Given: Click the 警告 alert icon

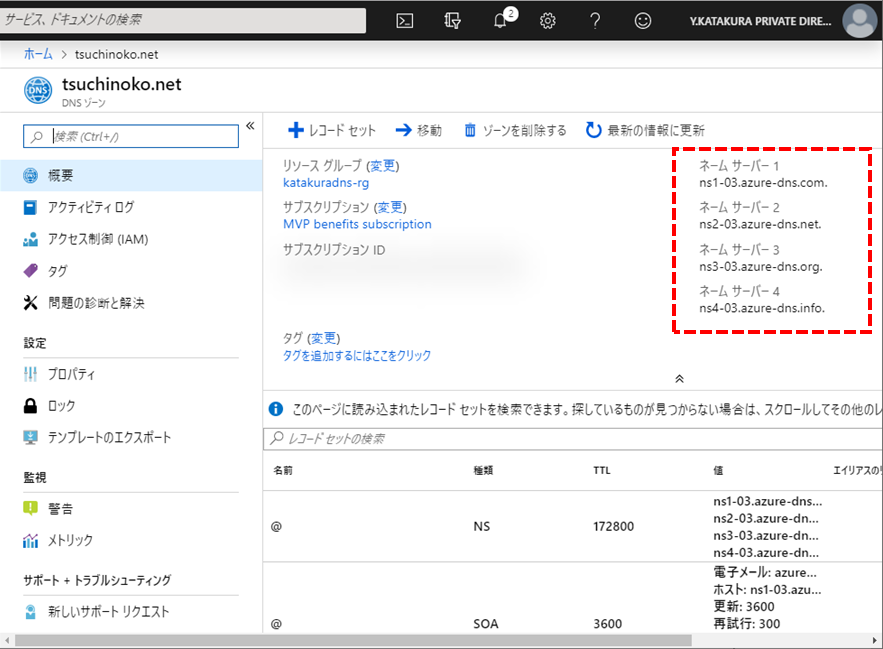Looking at the screenshot, I should [30, 509].
